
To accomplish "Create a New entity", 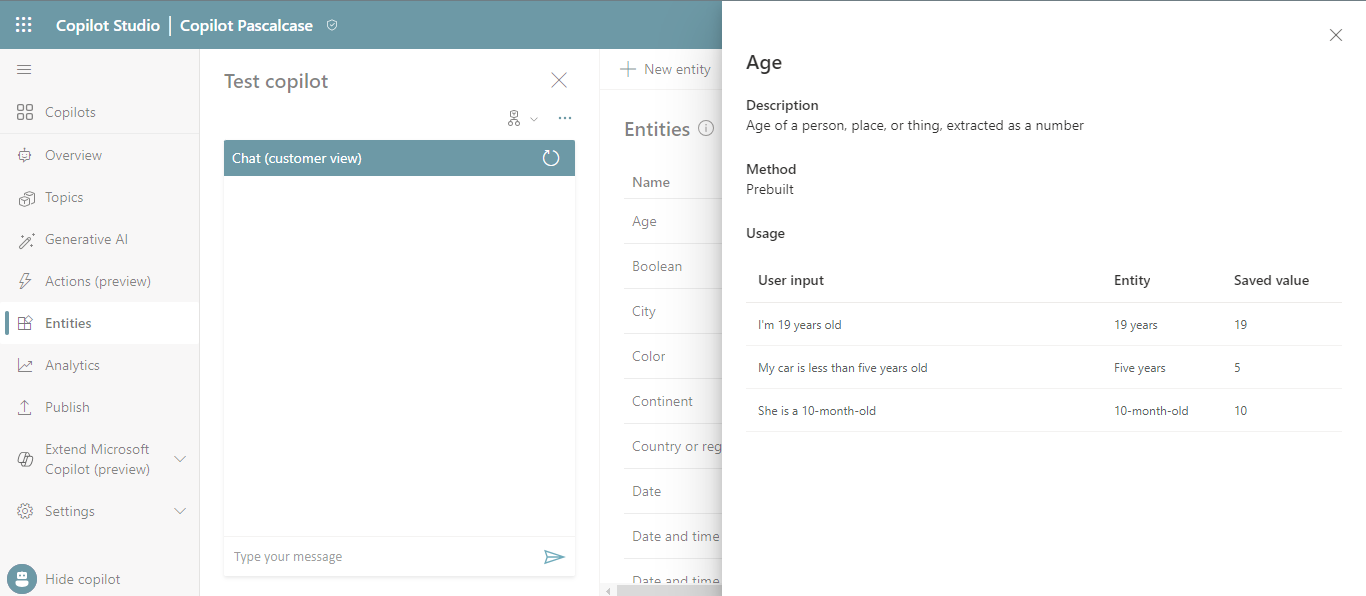I will 665,69.
